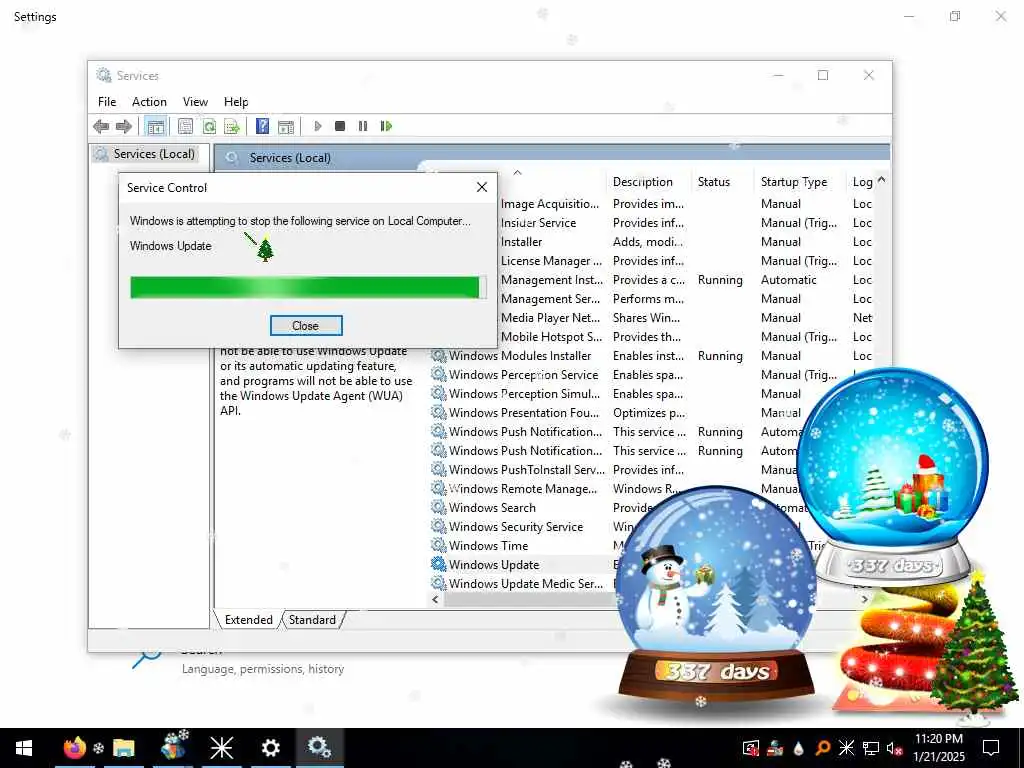Click horizontal scrollbar left arrow
Image resolution: width=1024 pixels, height=768 pixels.
pos(436,600)
